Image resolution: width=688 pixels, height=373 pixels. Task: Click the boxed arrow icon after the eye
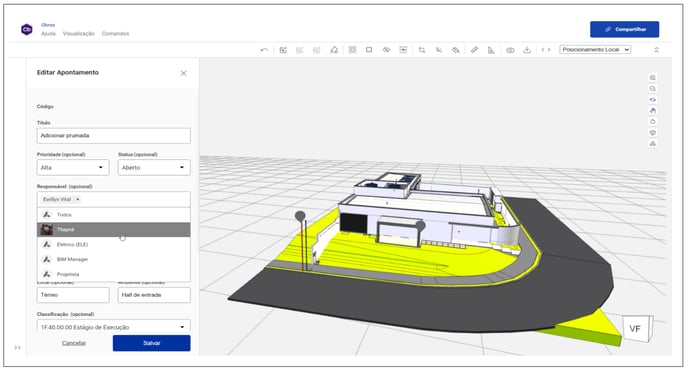(x=403, y=50)
